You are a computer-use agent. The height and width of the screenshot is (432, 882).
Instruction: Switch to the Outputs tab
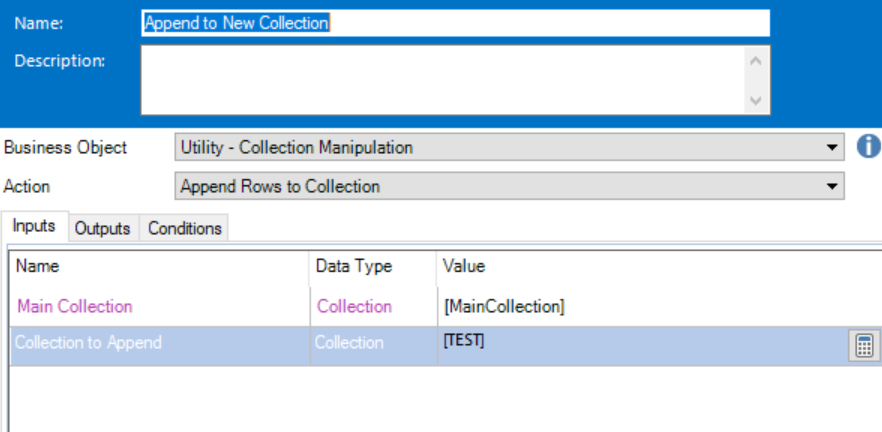coord(103,228)
